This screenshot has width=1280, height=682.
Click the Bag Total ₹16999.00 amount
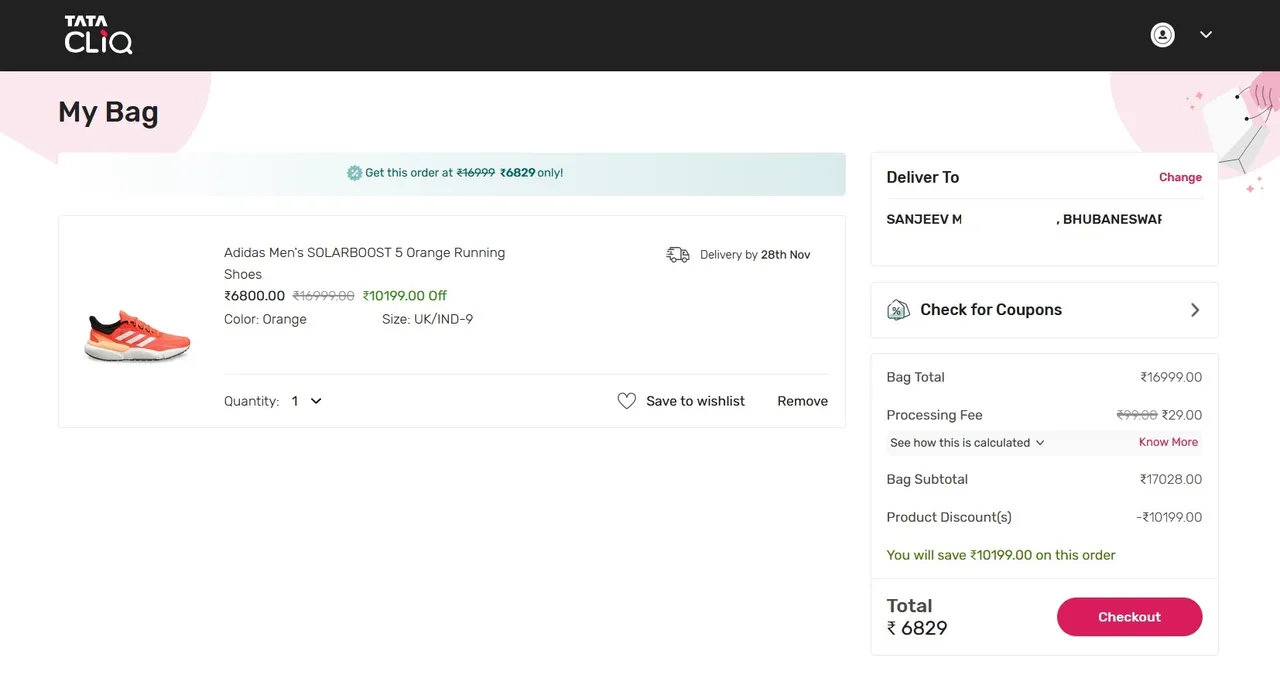pos(1171,377)
